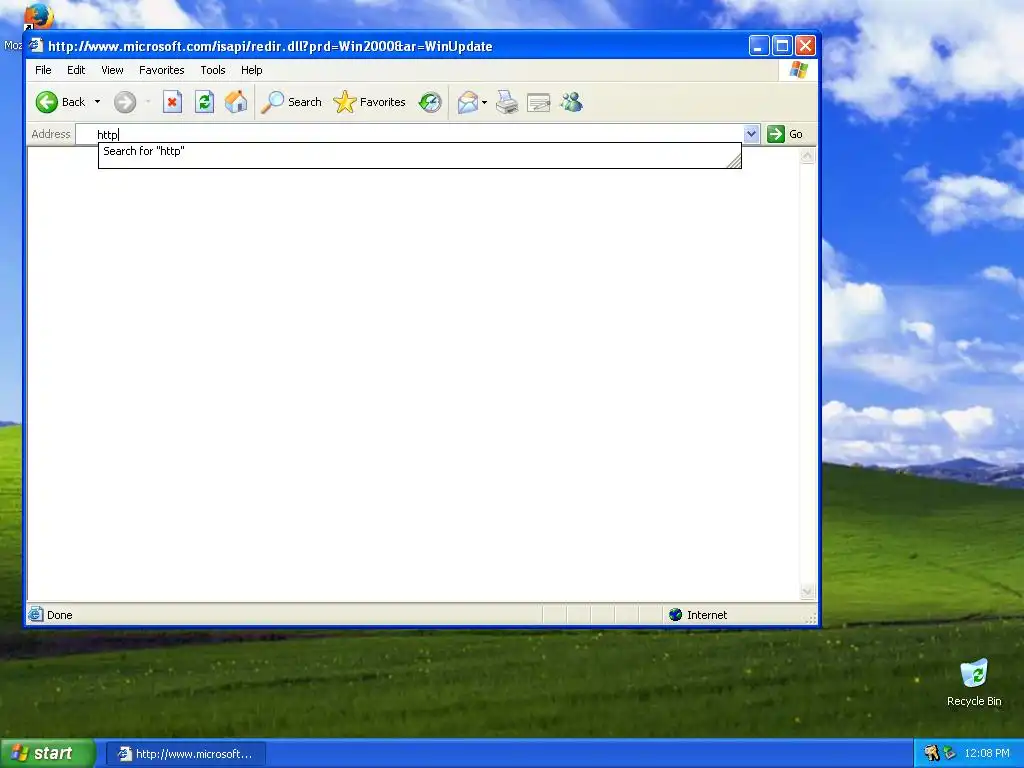This screenshot has width=1024, height=768.
Task: Open the View menu
Action: [x=112, y=70]
